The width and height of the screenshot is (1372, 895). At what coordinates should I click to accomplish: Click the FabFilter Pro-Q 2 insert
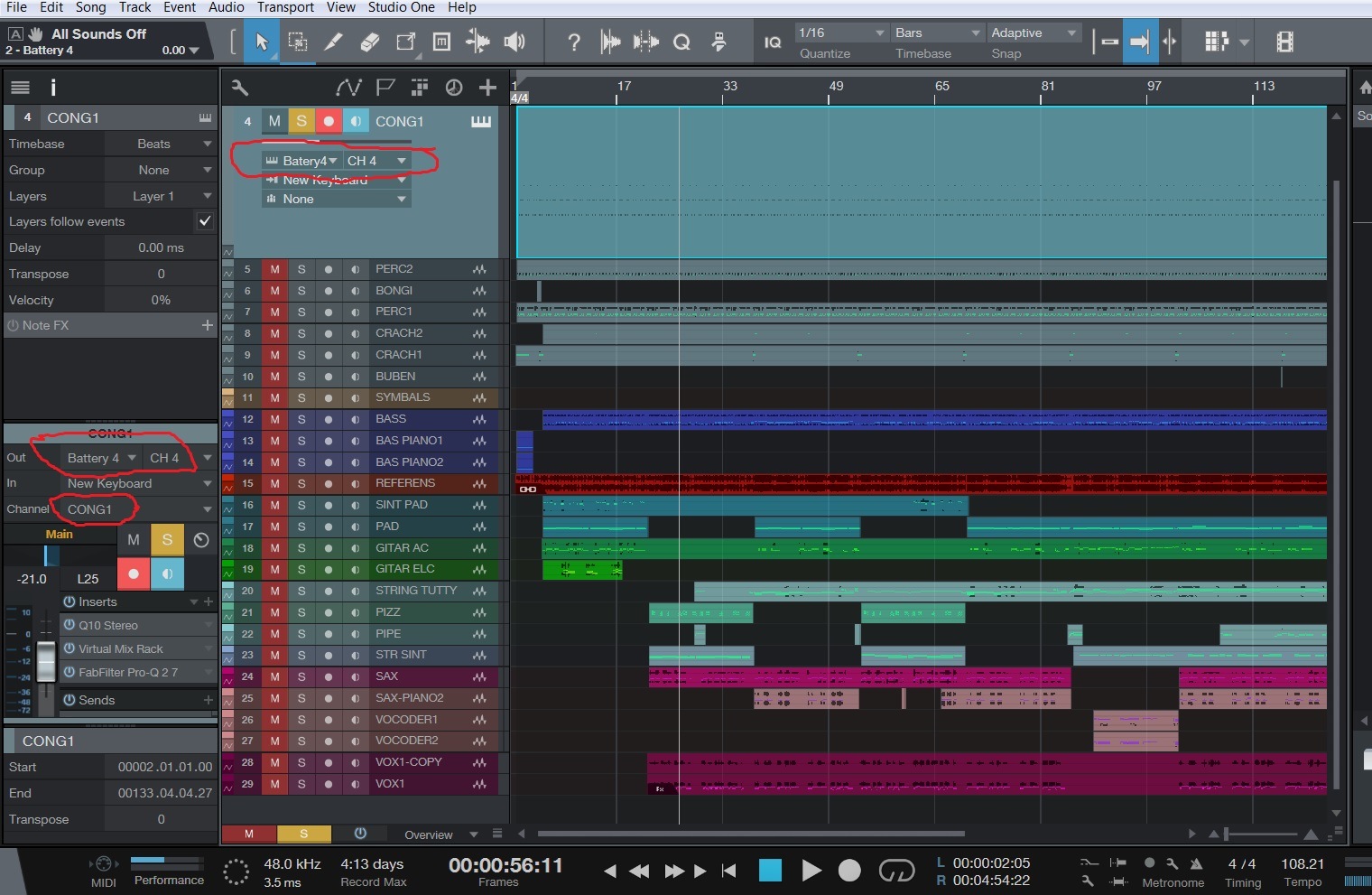pyautogui.click(x=128, y=672)
